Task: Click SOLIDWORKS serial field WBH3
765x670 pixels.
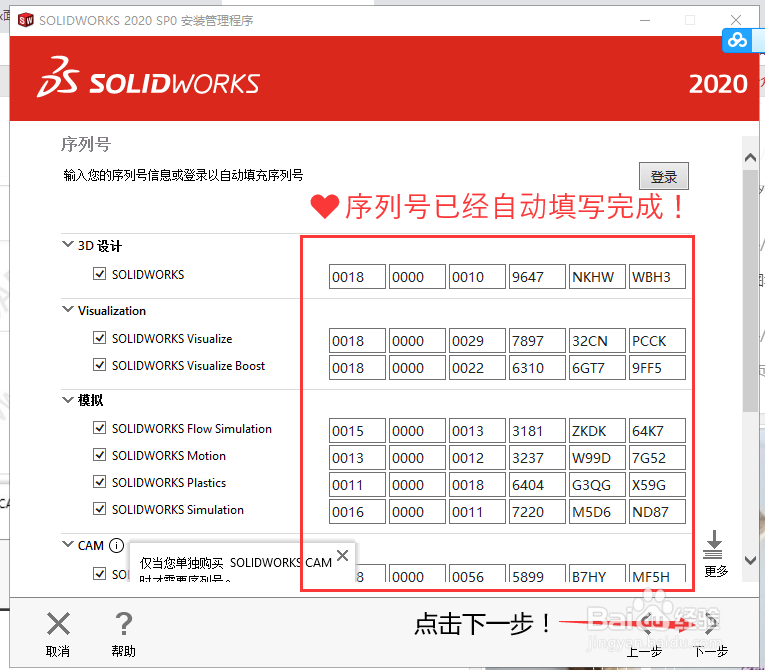Action: pyautogui.click(x=657, y=277)
